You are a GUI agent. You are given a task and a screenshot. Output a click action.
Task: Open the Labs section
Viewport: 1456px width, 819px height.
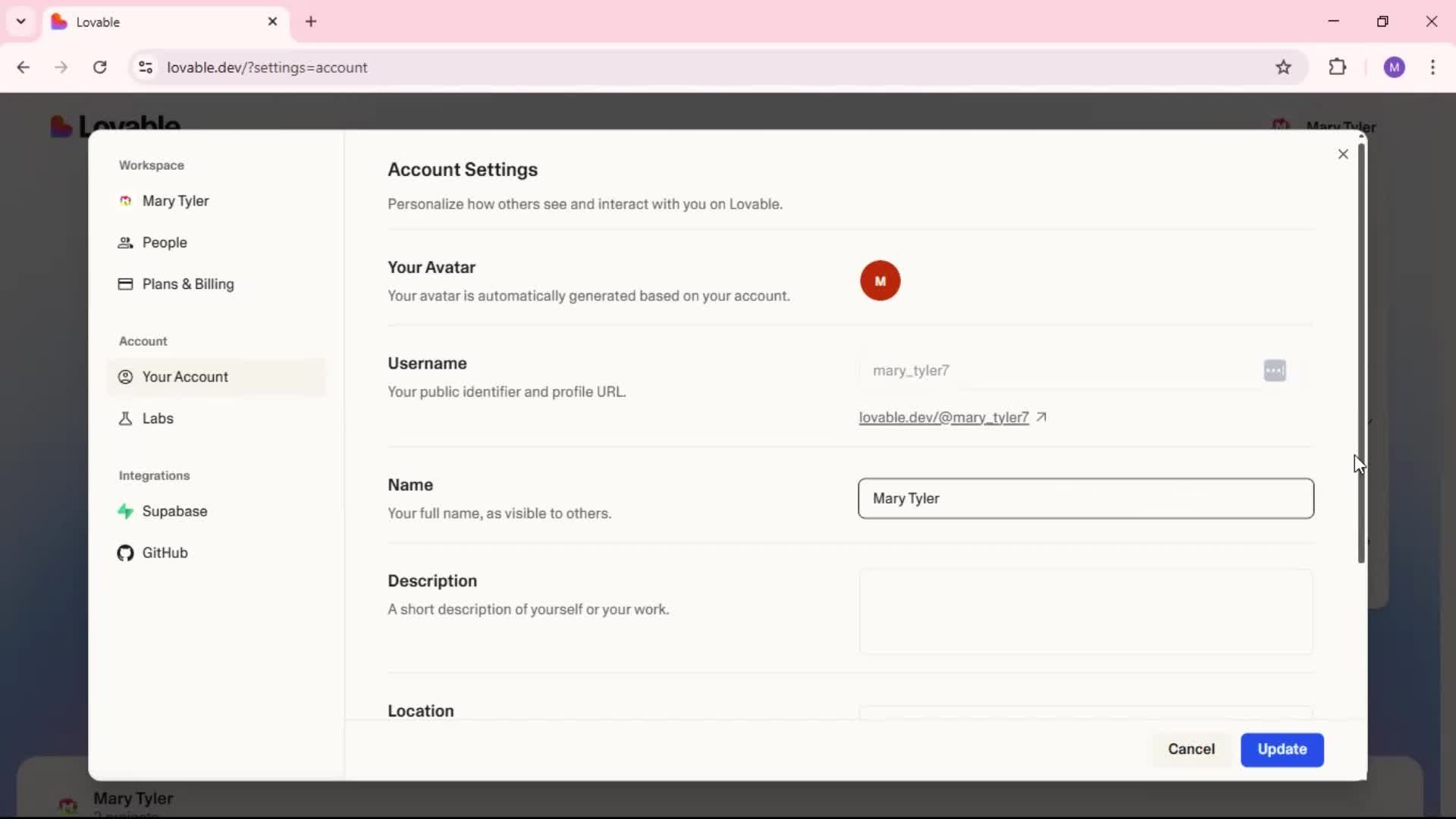pyautogui.click(x=216, y=419)
